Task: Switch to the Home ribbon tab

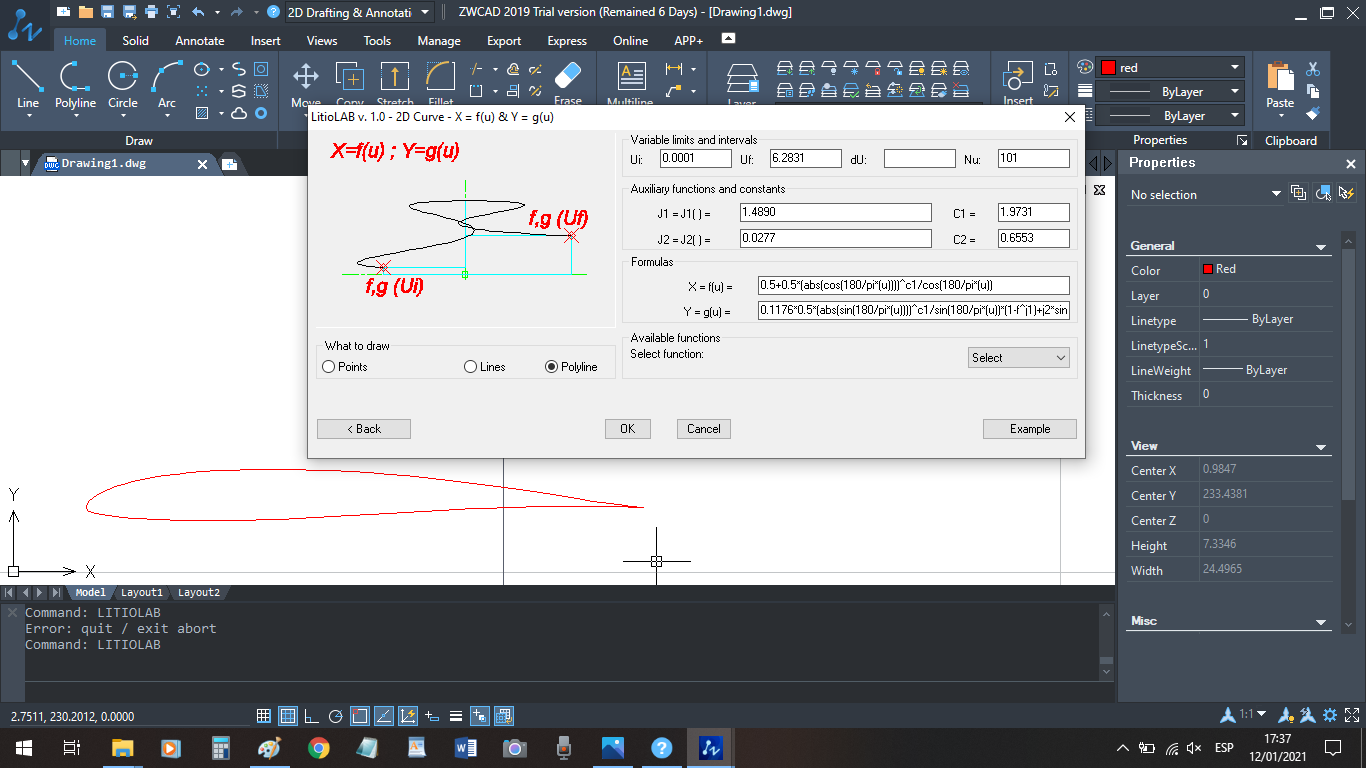Action: coord(80,41)
